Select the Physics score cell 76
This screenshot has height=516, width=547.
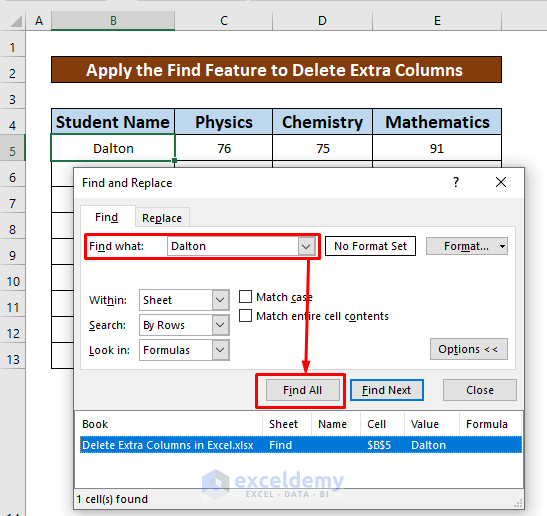tap(224, 148)
